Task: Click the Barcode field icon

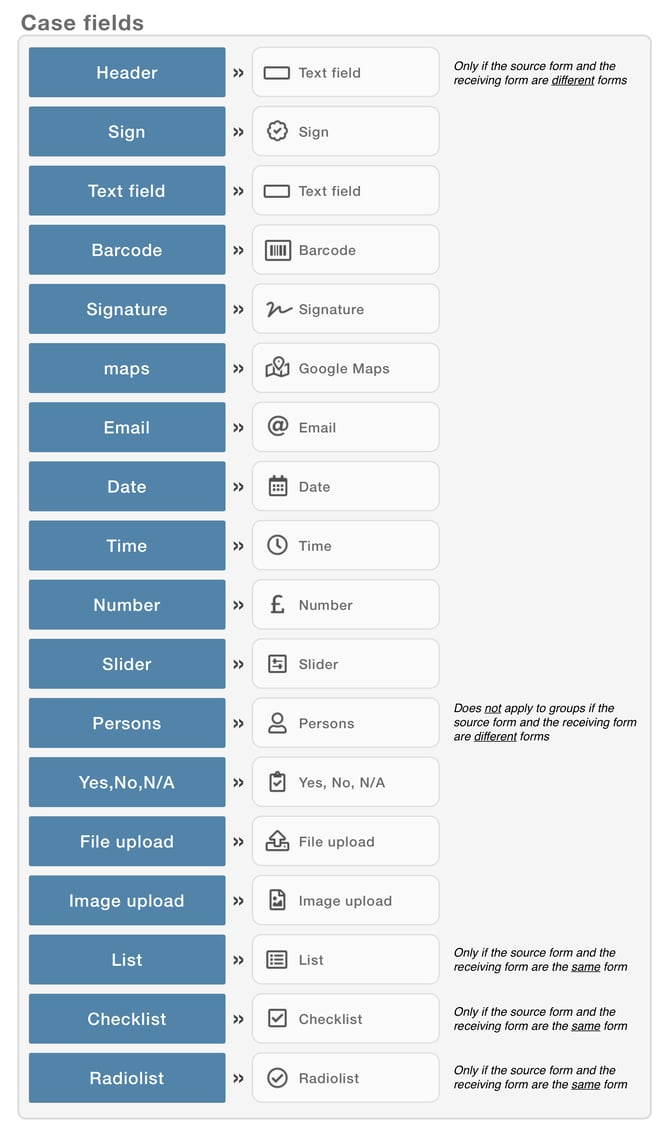Action: 277,250
